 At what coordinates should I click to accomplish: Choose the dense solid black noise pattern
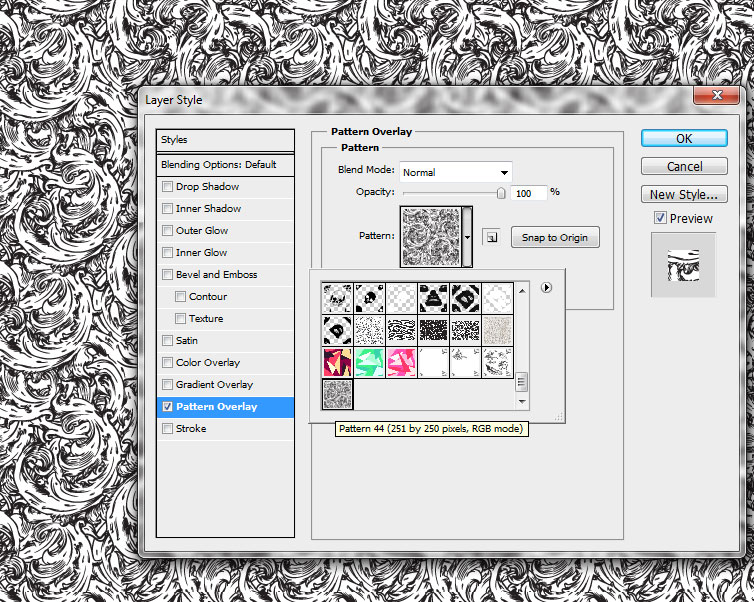434,330
